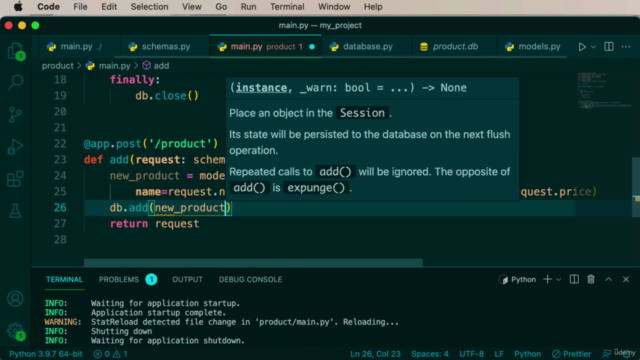Click line number 22 in gutter
Image resolution: width=640 pixels, height=360 pixels.
click(60, 144)
